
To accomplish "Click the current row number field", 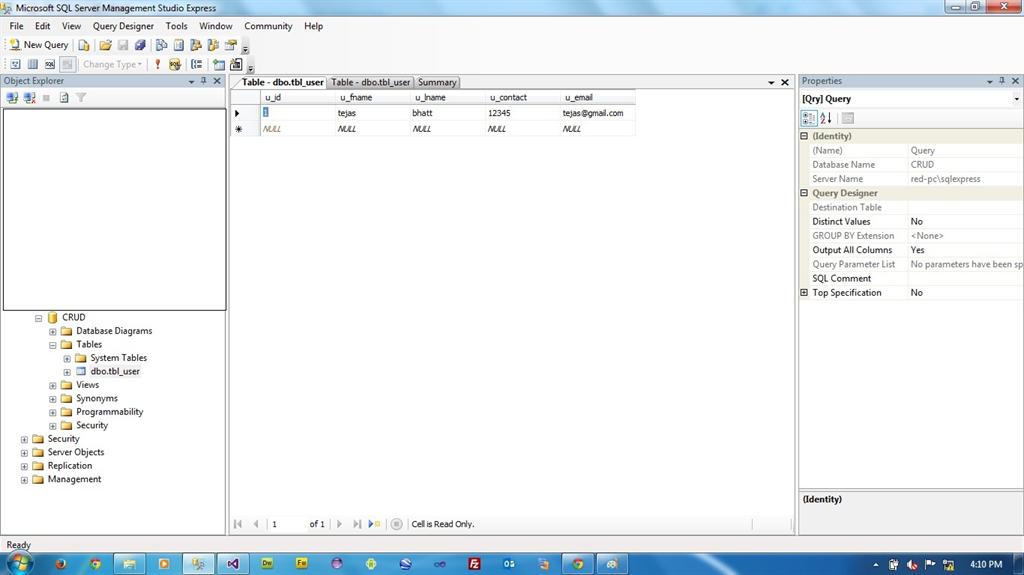I will tap(287, 524).
